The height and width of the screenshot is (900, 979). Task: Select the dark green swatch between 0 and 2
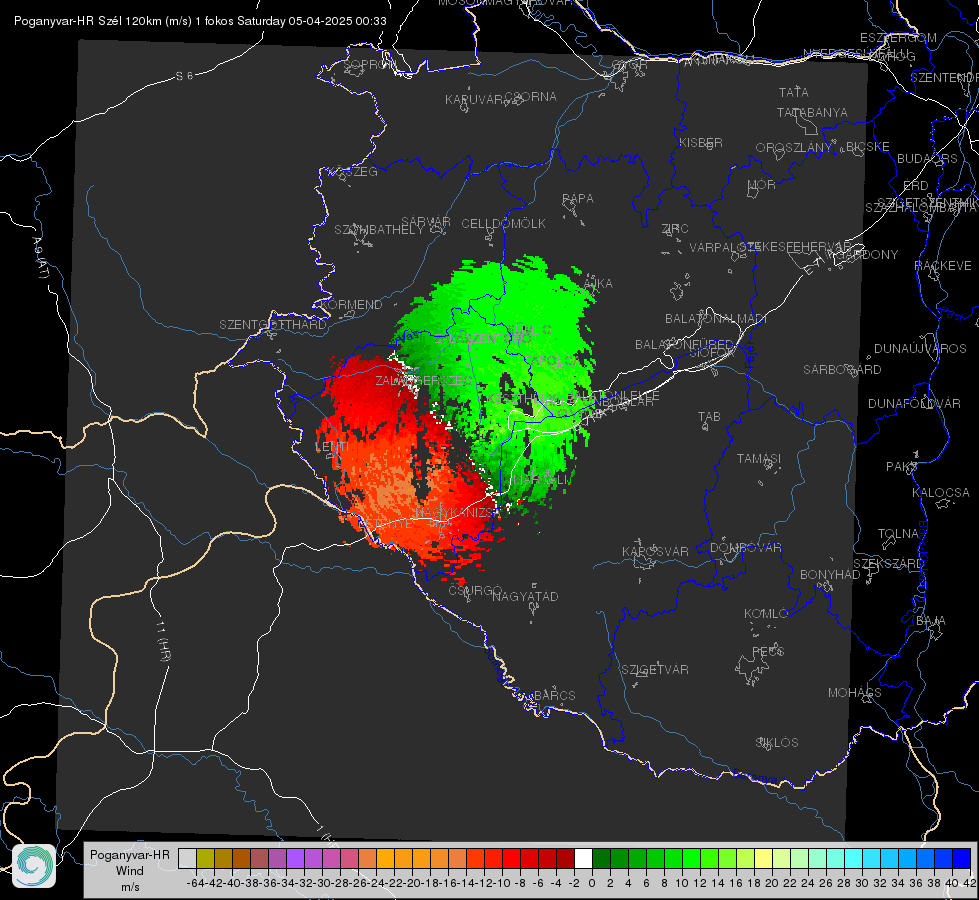coord(601,858)
